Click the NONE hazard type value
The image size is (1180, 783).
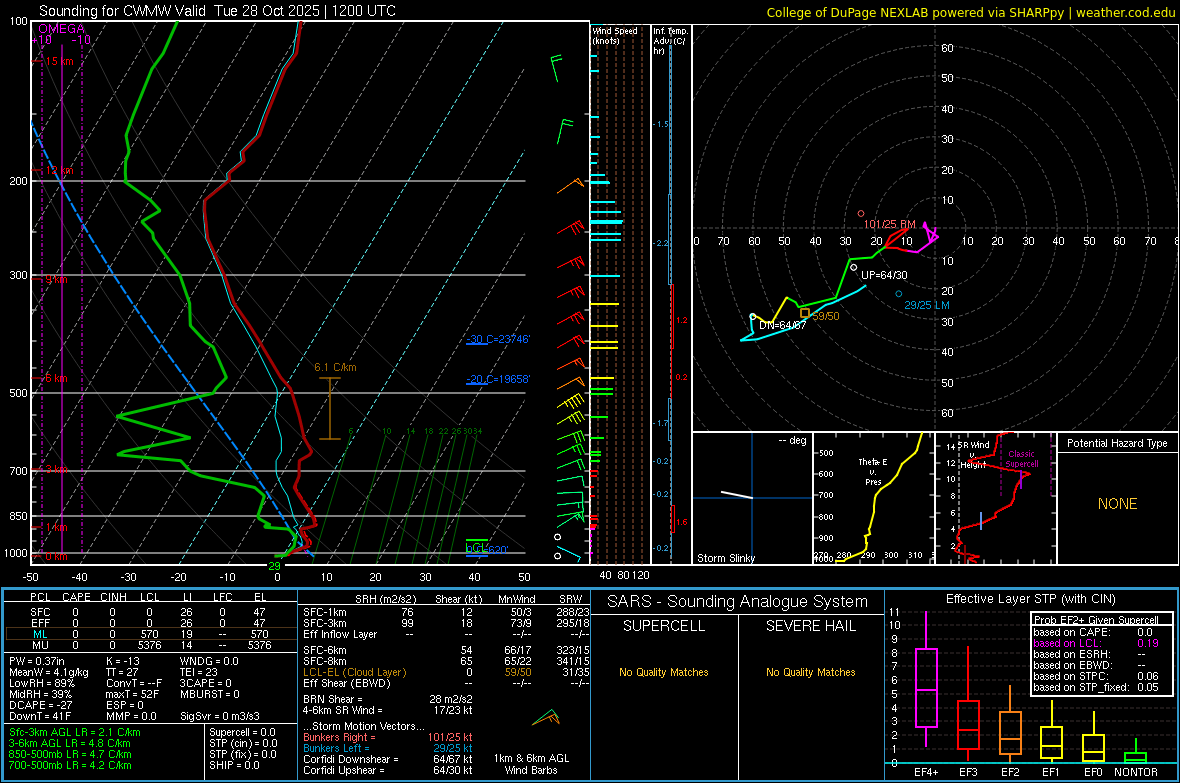[1118, 504]
